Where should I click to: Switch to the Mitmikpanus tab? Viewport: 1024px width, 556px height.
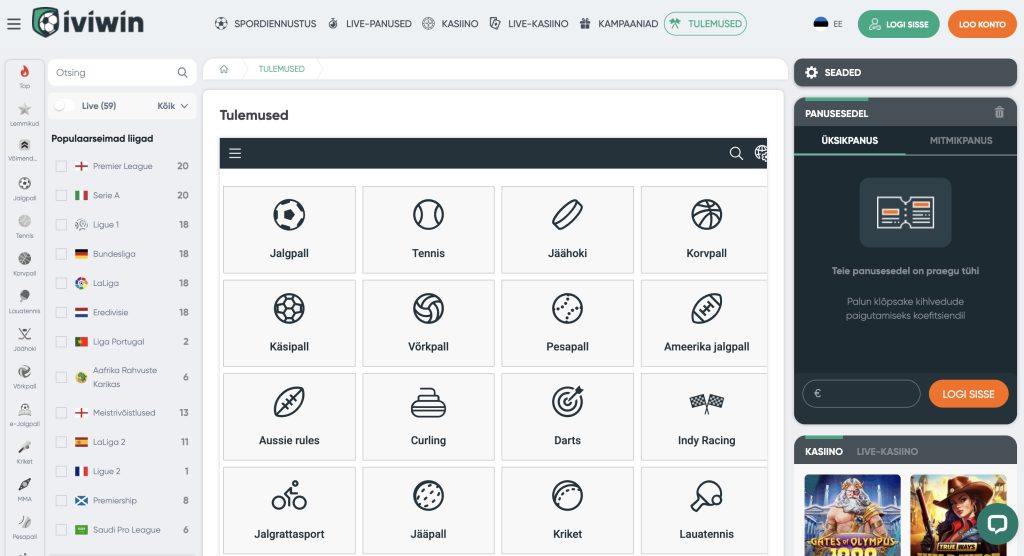pyautogui.click(x=960, y=141)
